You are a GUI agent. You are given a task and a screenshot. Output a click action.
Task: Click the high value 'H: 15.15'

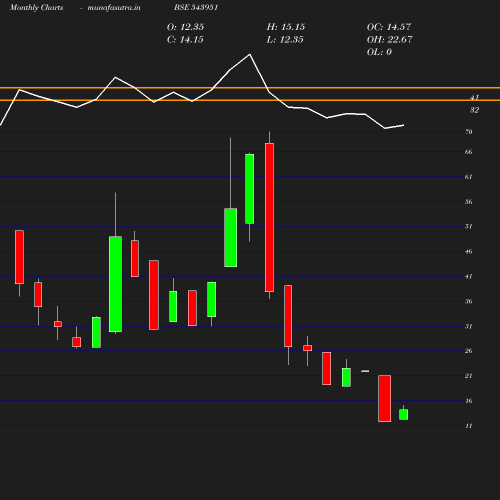(x=286, y=27)
